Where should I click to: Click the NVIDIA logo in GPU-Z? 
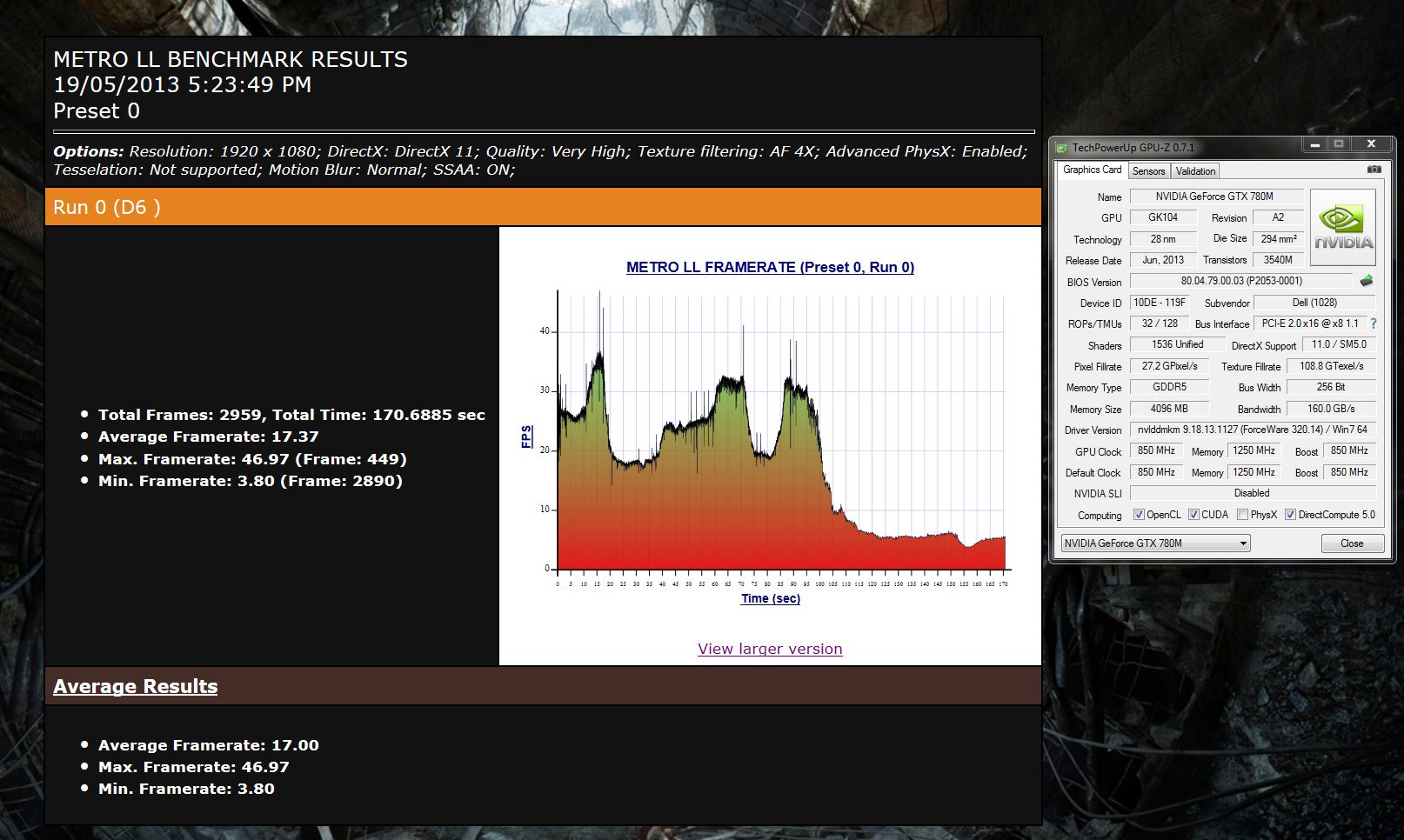[x=1343, y=228]
